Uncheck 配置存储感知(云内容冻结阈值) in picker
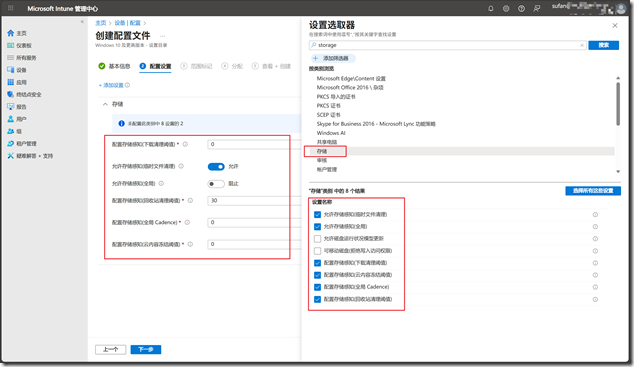The image size is (634, 367). pos(317,275)
